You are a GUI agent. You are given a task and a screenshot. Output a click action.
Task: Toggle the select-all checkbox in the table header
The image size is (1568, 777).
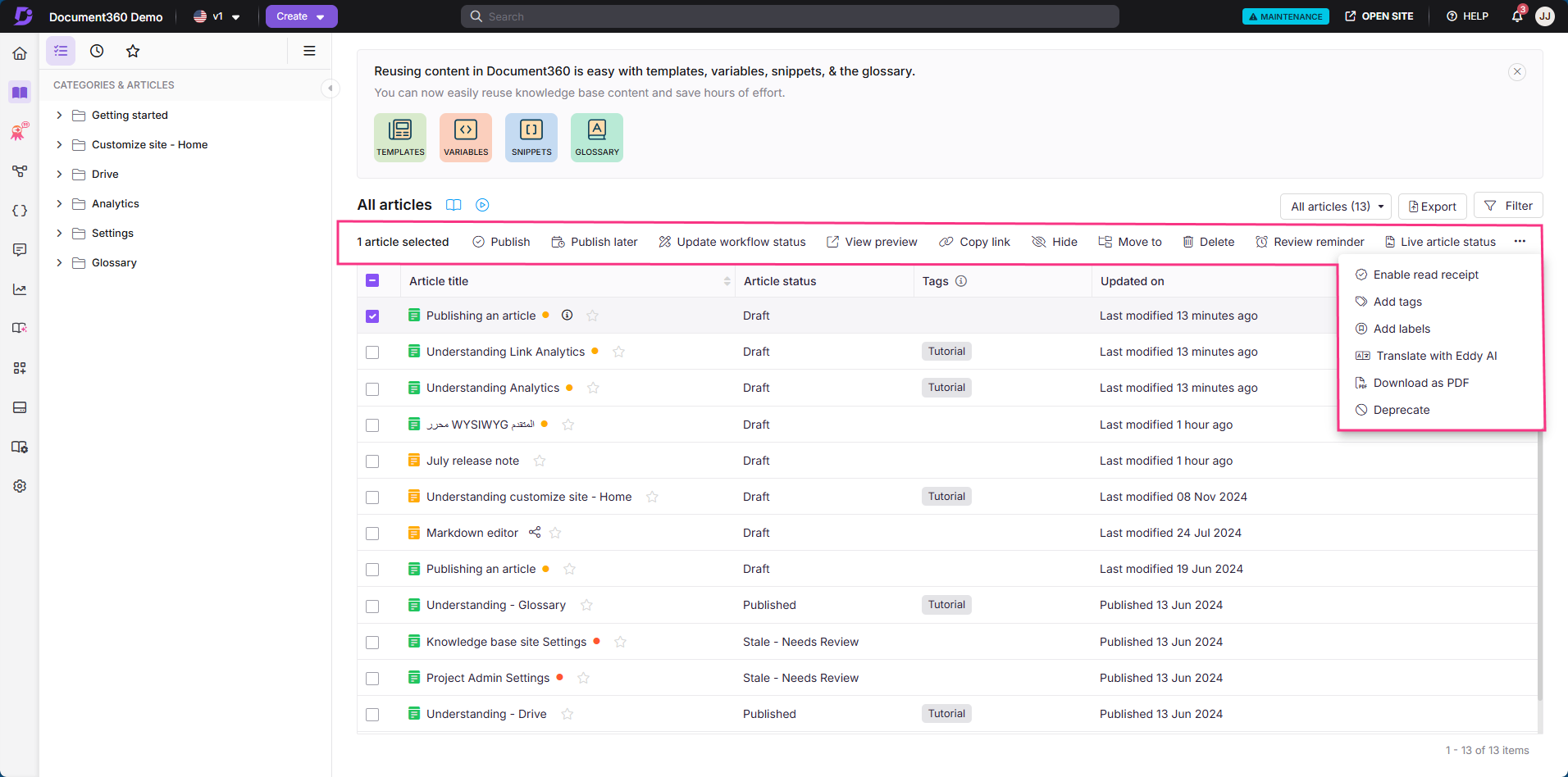point(373,280)
